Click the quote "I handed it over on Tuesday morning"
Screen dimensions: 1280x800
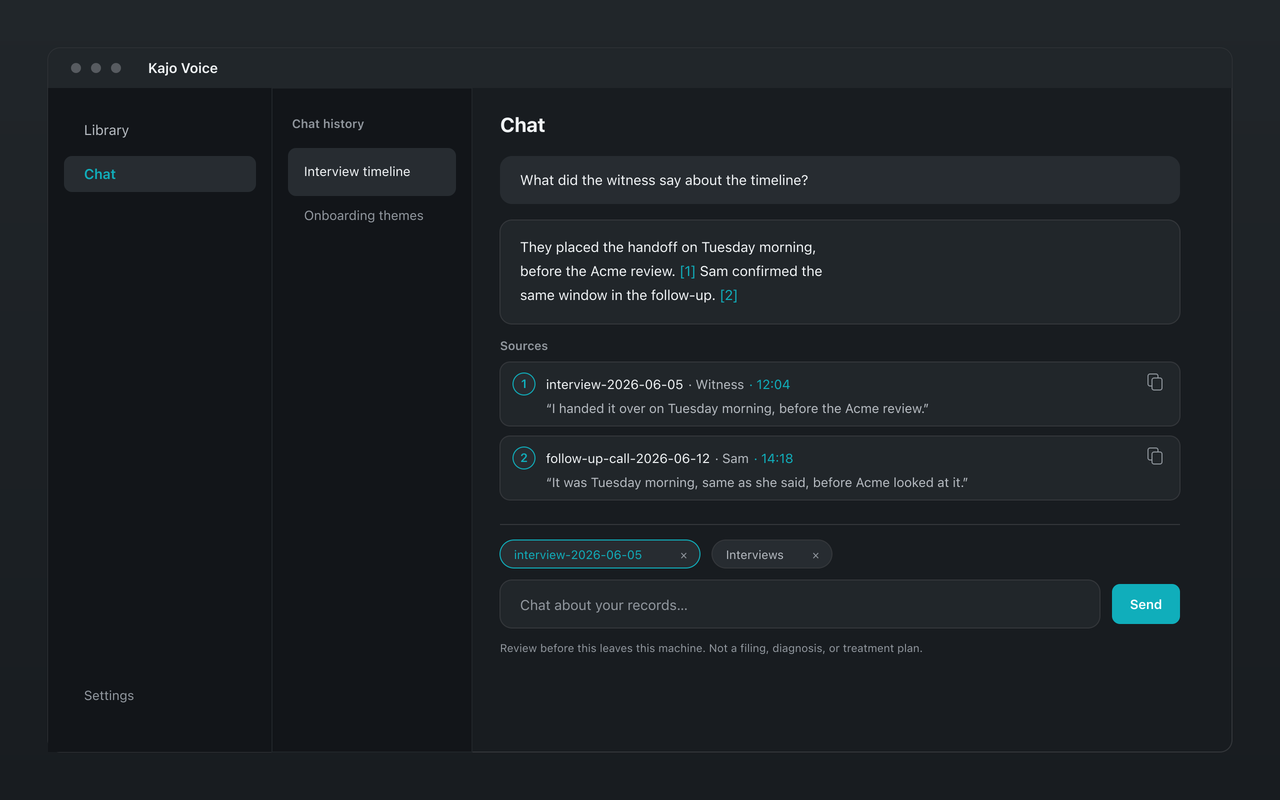coord(738,408)
